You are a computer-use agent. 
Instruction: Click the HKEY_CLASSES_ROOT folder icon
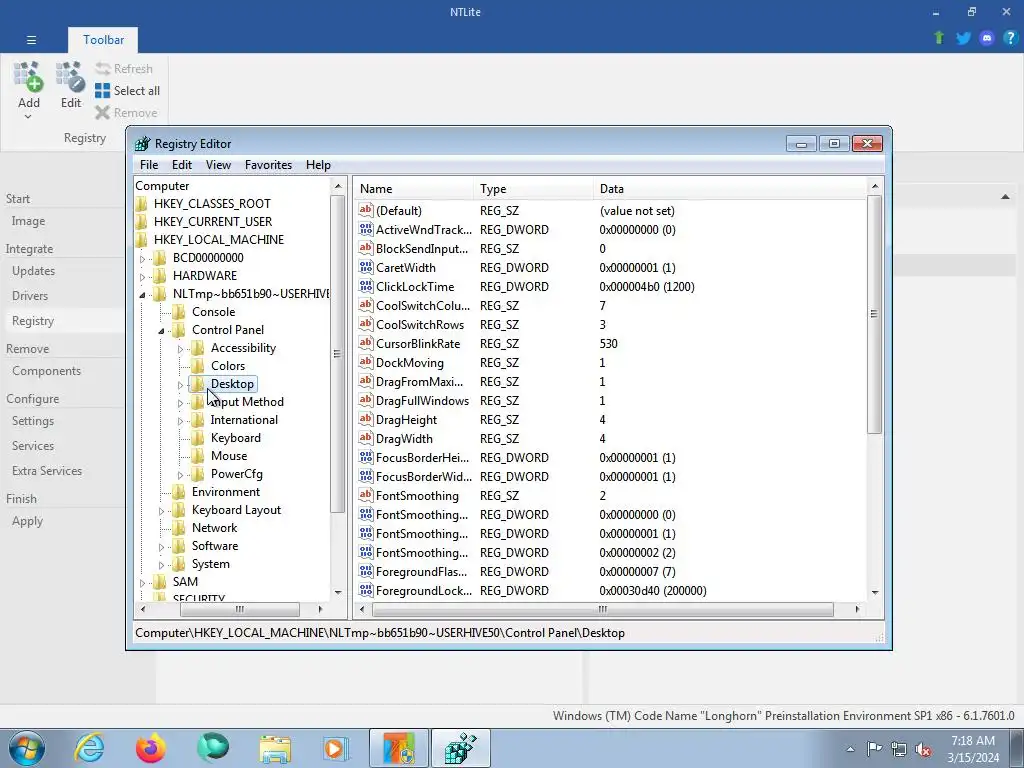(x=142, y=204)
